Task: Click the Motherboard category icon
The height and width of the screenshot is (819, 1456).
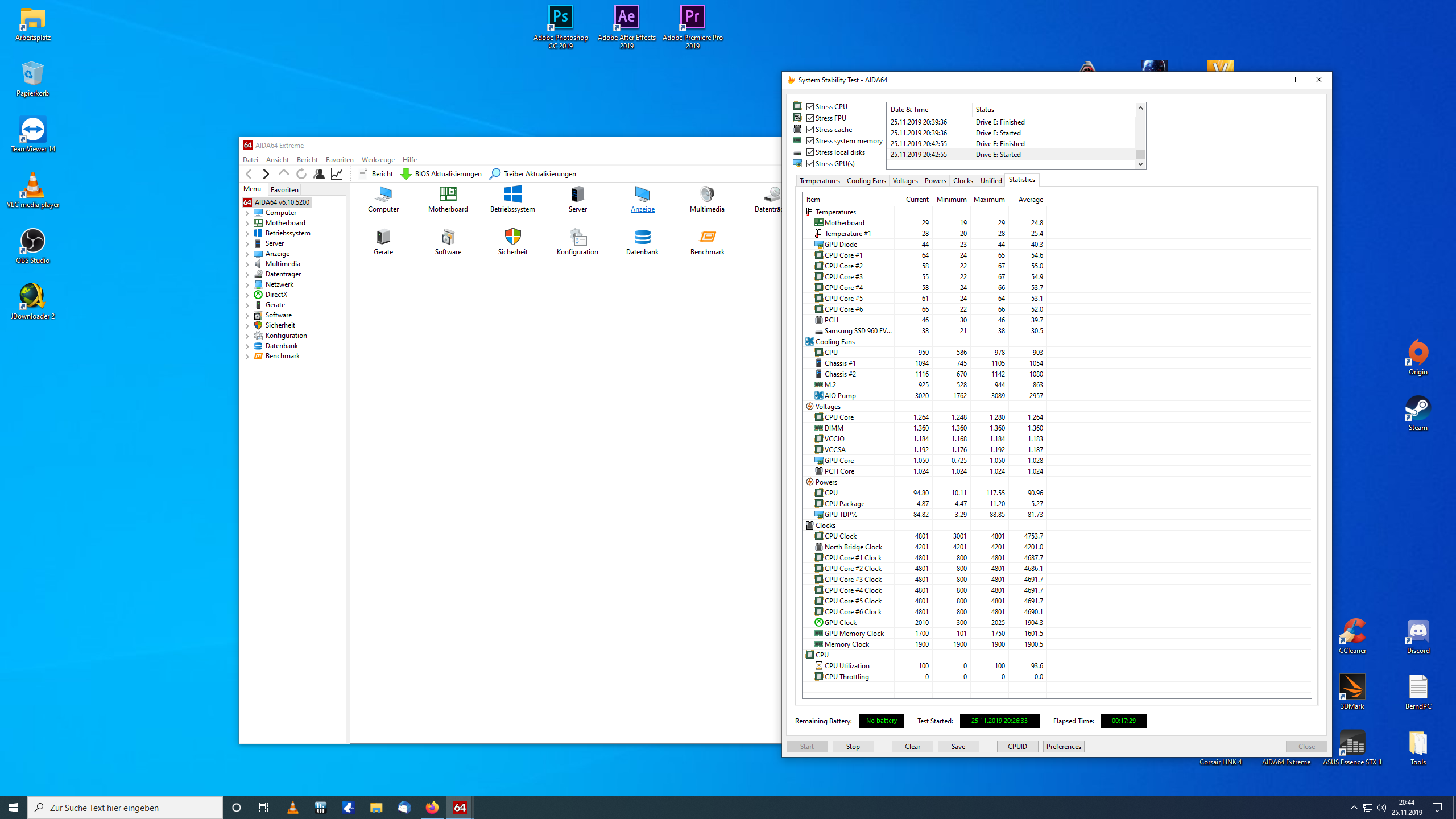Action: point(448,195)
